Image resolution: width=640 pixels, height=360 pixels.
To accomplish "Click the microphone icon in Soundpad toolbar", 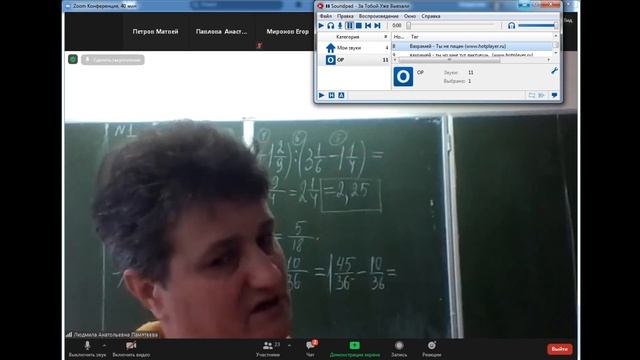I will pyautogui.click(x=340, y=25).
